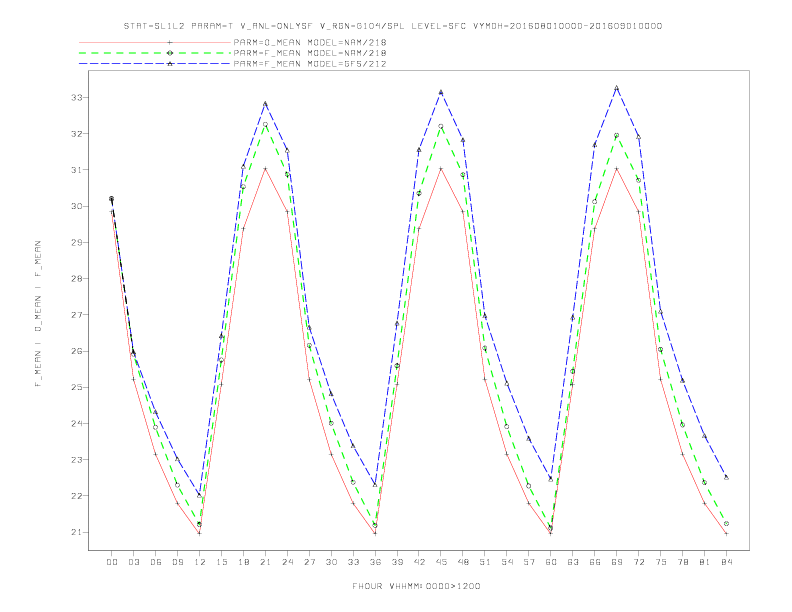Click y-axis tick label 32
The height and width of the screenshot is (612, 792).
[x=77, y=134]
